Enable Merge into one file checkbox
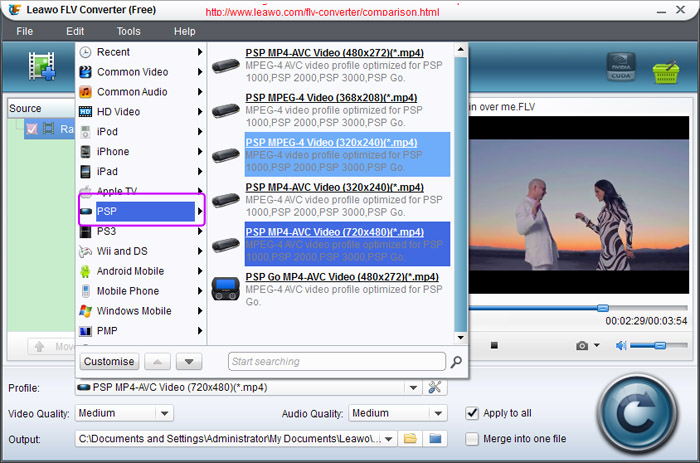700x463 pixels. 472,439
